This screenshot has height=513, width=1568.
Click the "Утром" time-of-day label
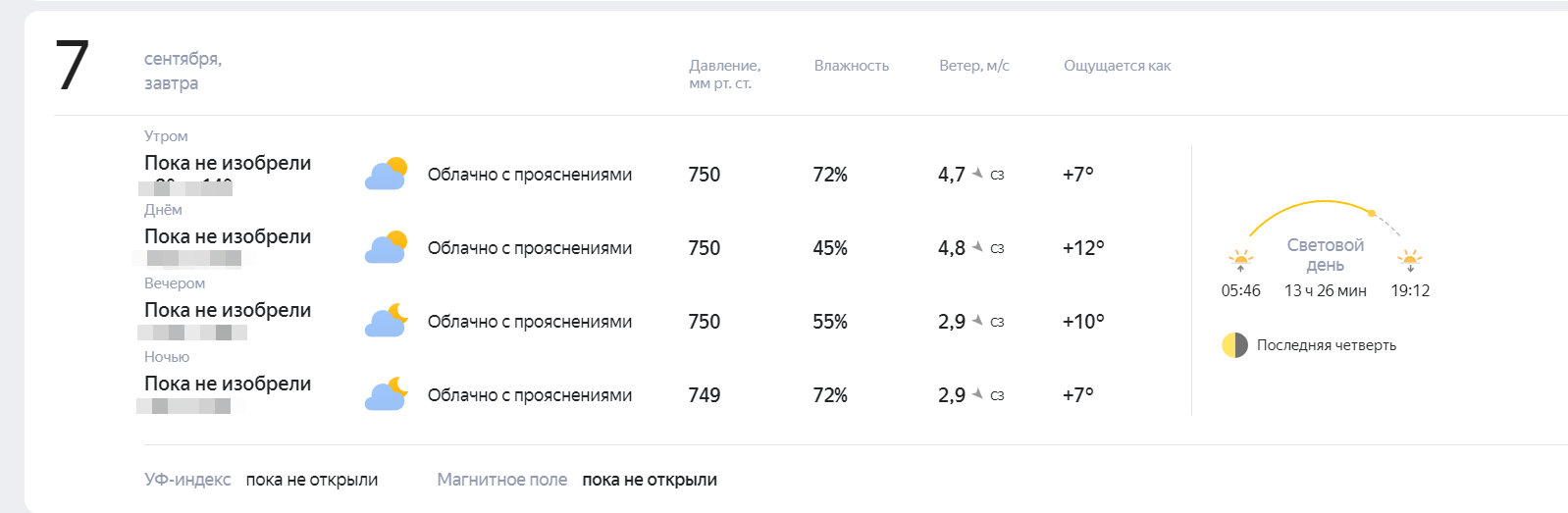click(x=166, y=136)
